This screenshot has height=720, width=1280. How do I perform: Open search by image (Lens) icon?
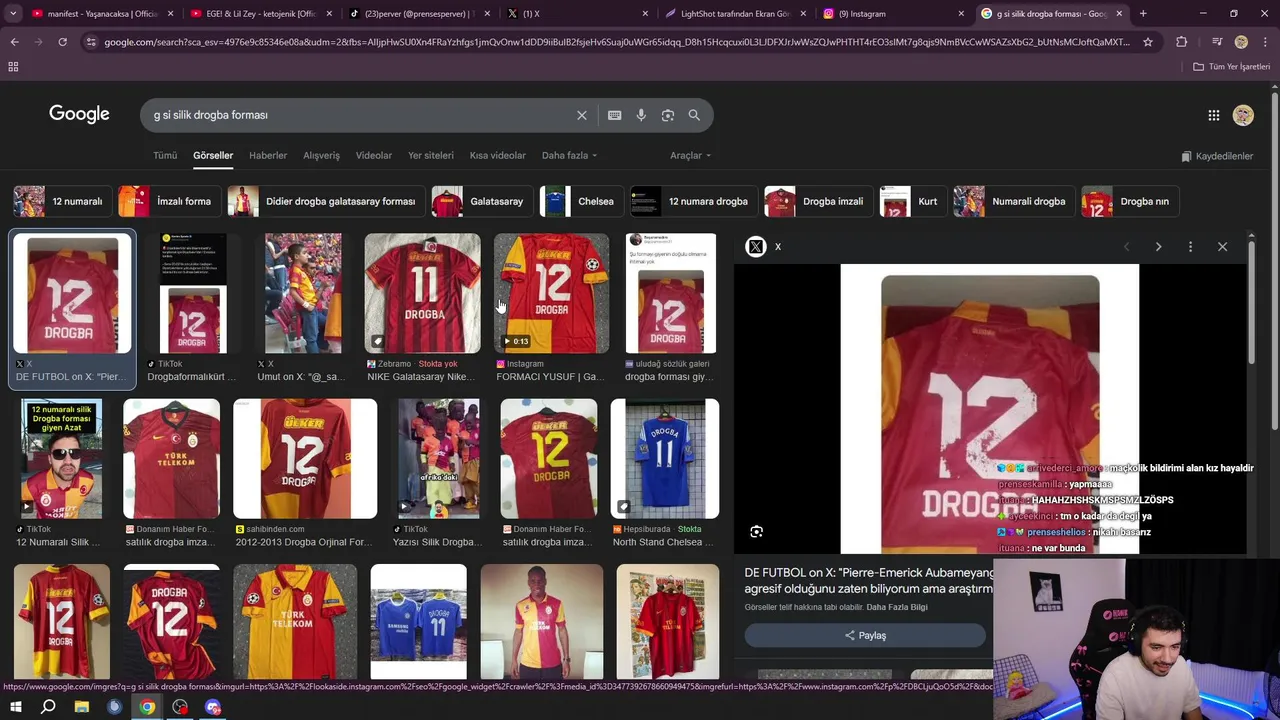pyautogui.click(x=668, y=115)
